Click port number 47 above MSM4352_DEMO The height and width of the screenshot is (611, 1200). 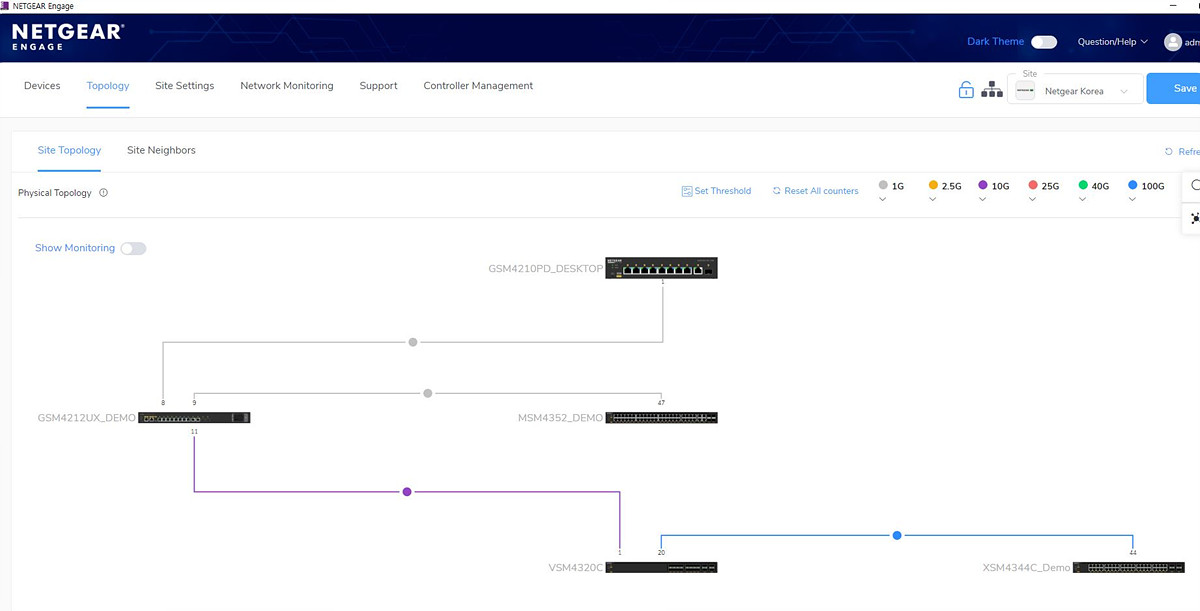(x=661, y=403)
